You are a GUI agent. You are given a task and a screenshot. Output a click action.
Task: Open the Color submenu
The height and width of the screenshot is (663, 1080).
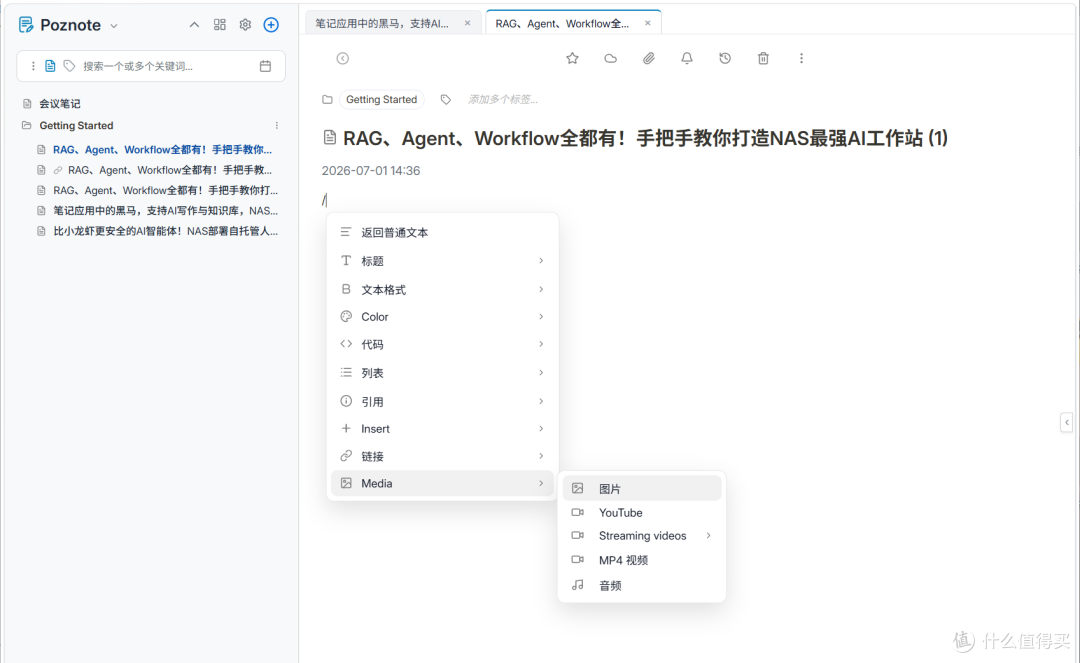(442, 317)
